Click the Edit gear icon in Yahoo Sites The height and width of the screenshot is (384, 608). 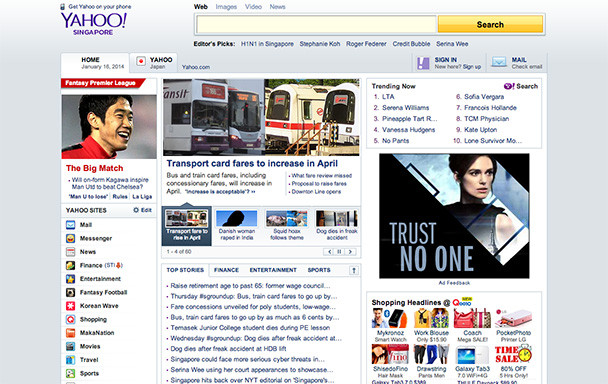pyautogui.click(x=136, y=210)
